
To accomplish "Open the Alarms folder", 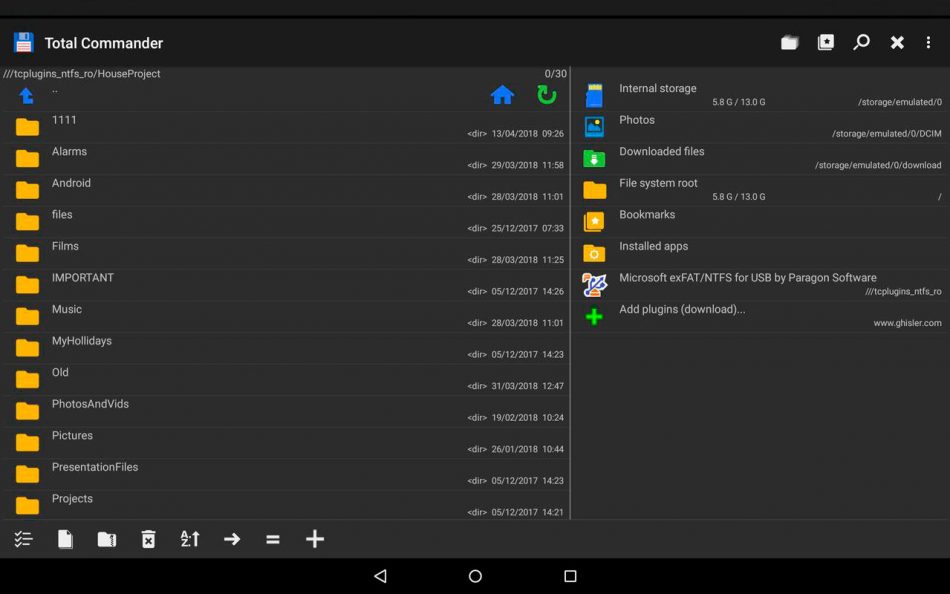I will (x=287, y=158).
